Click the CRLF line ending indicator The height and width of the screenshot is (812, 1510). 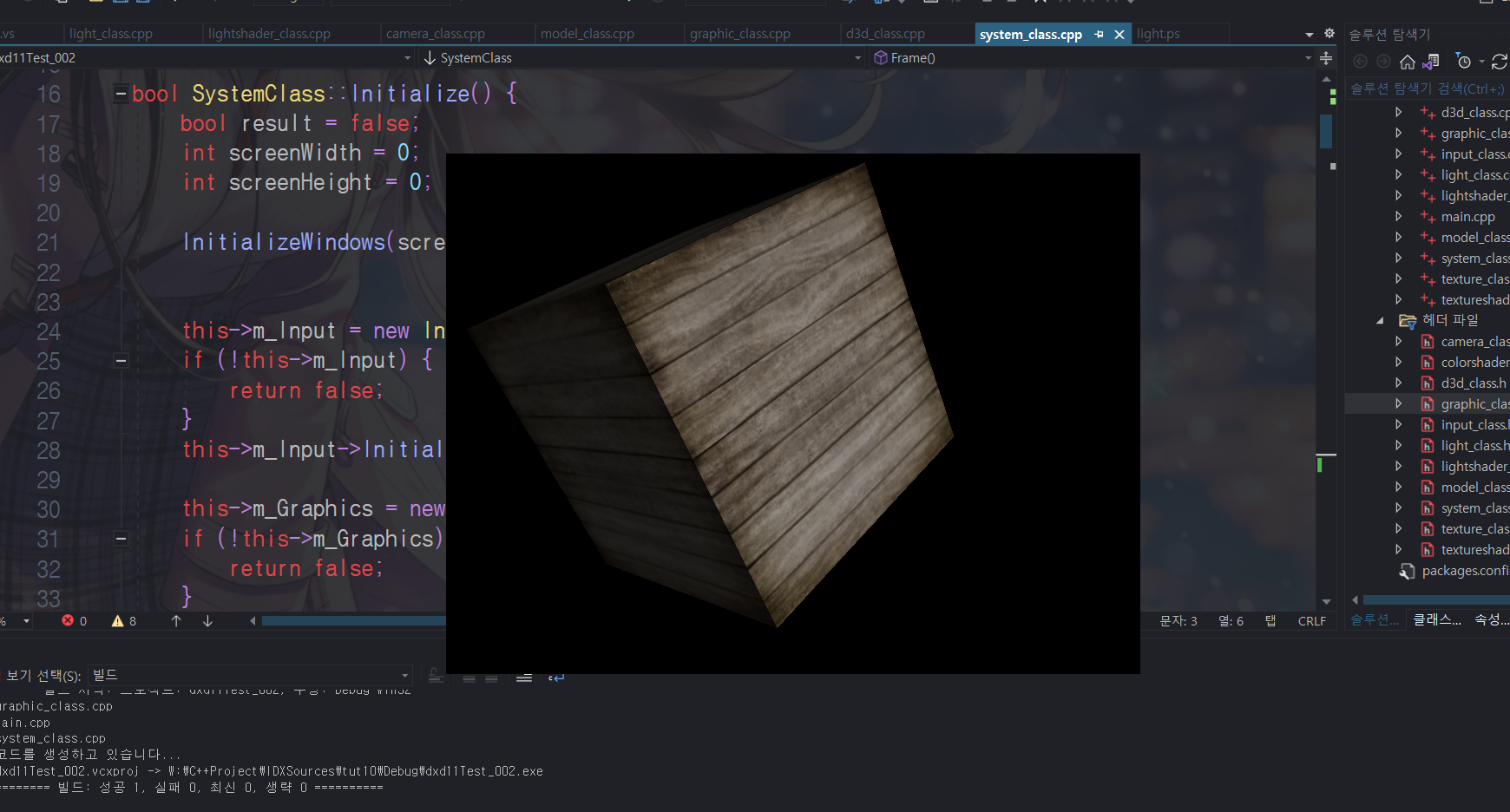1311,621
